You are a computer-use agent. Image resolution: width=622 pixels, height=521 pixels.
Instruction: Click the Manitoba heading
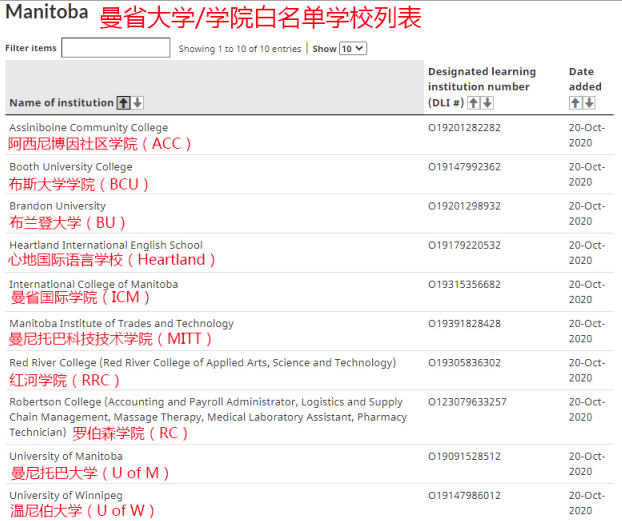(x=46, y=12)
